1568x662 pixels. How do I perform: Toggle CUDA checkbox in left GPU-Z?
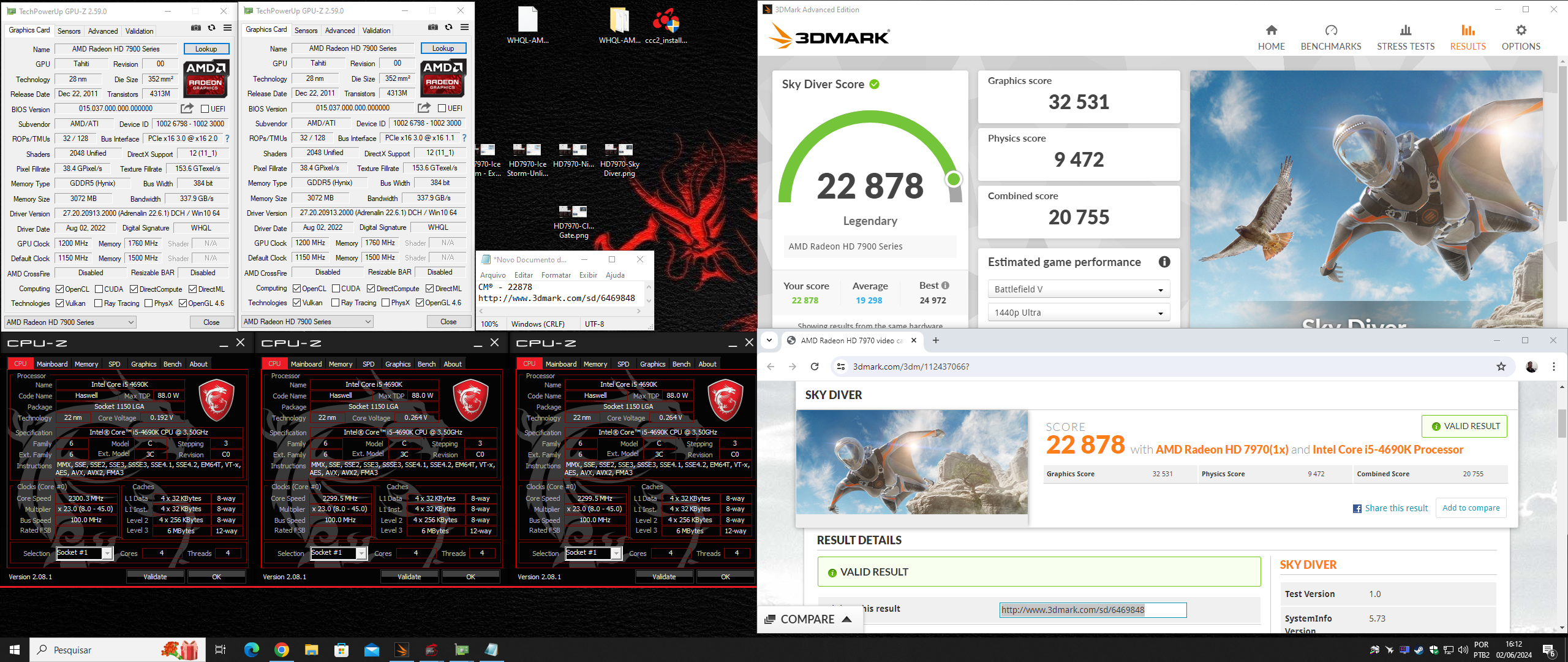tap(99, 289)
